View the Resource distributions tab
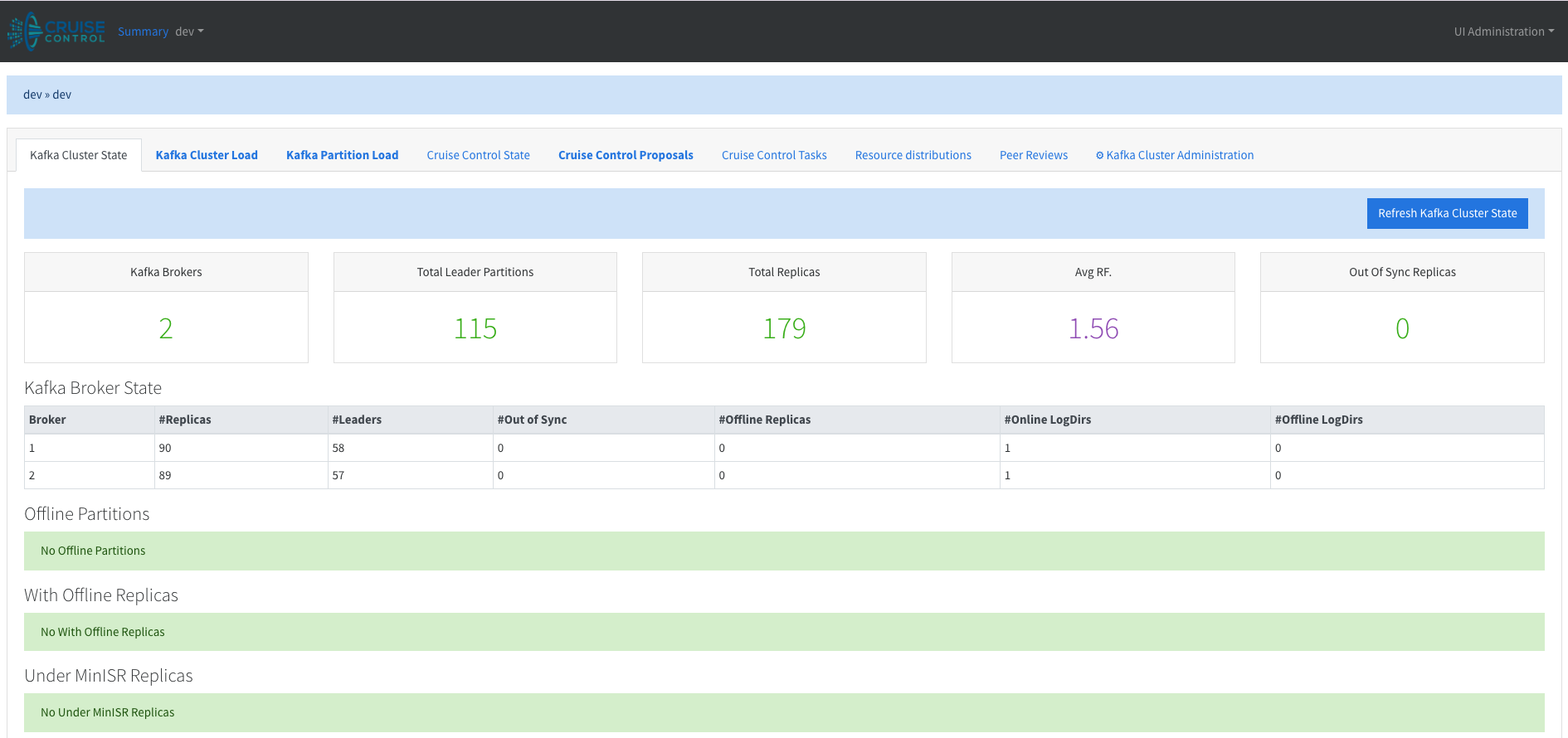Viewport: 1568px width, 738px height. 913,155
